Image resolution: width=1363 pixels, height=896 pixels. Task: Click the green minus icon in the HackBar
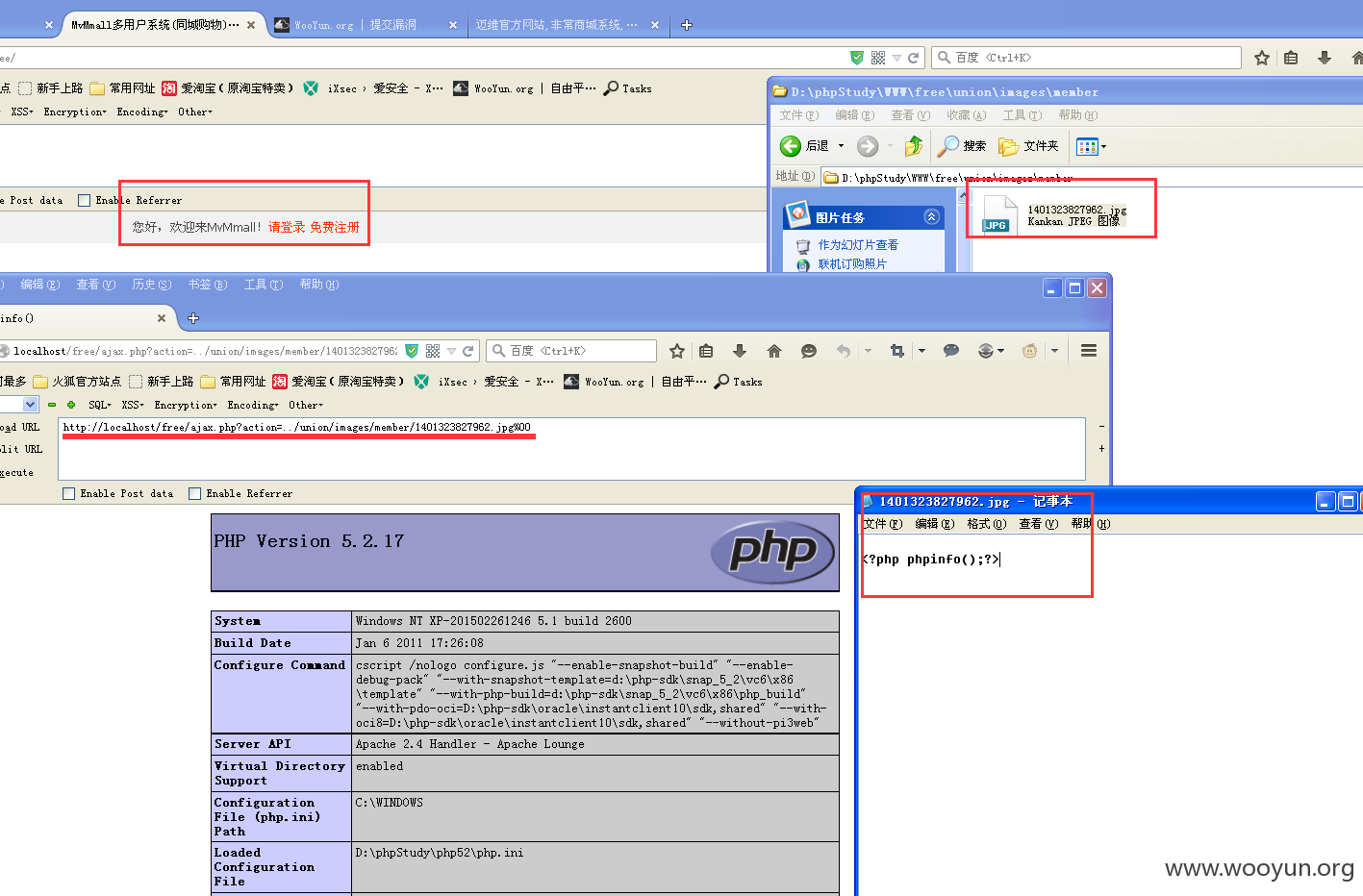[x=52, y=405]
